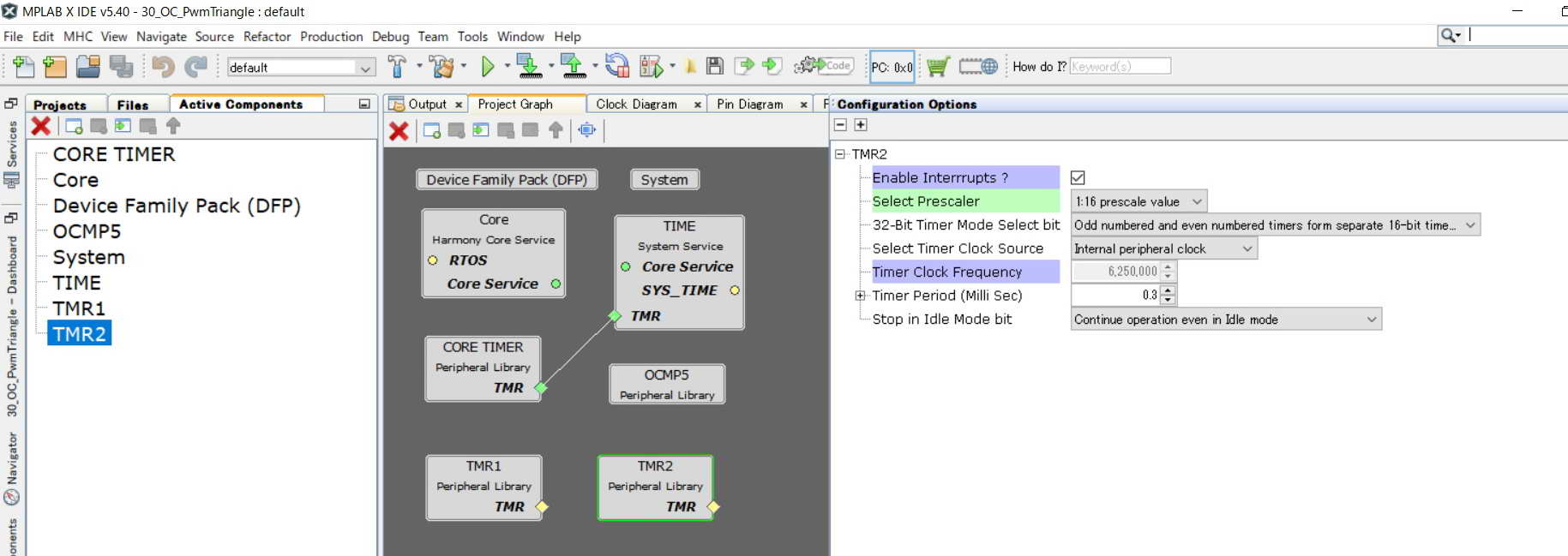
Task: Click the How do I keyword search field
Action: pyautogui.click(x=1120, y=66)
